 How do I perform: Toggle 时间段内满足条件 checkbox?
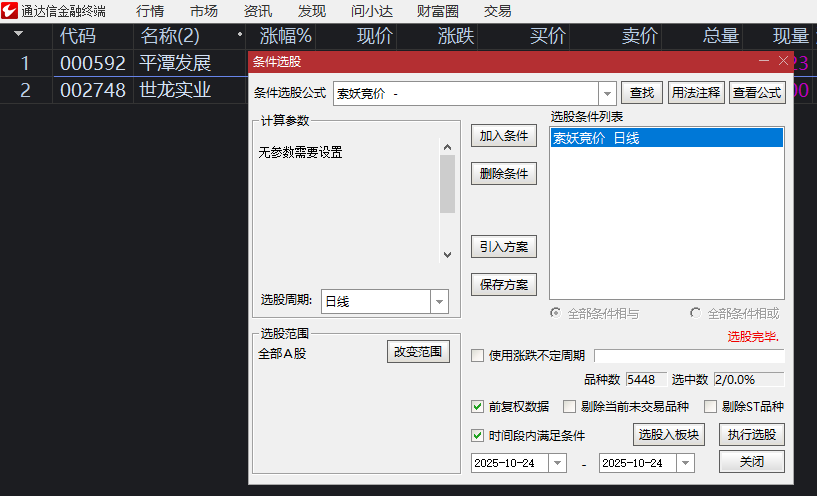[478, 435]
